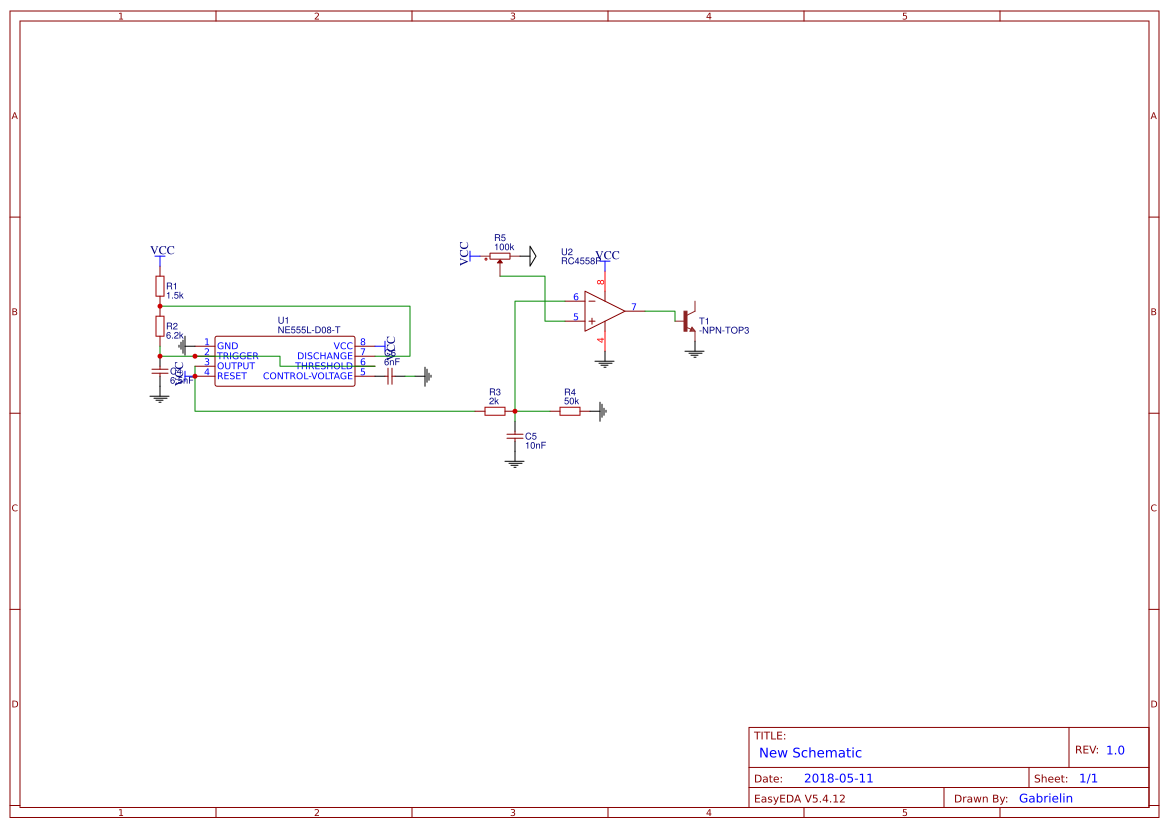
Task: Click the Drawn By name Gabrielin
Action: [x=1046, y=799]
